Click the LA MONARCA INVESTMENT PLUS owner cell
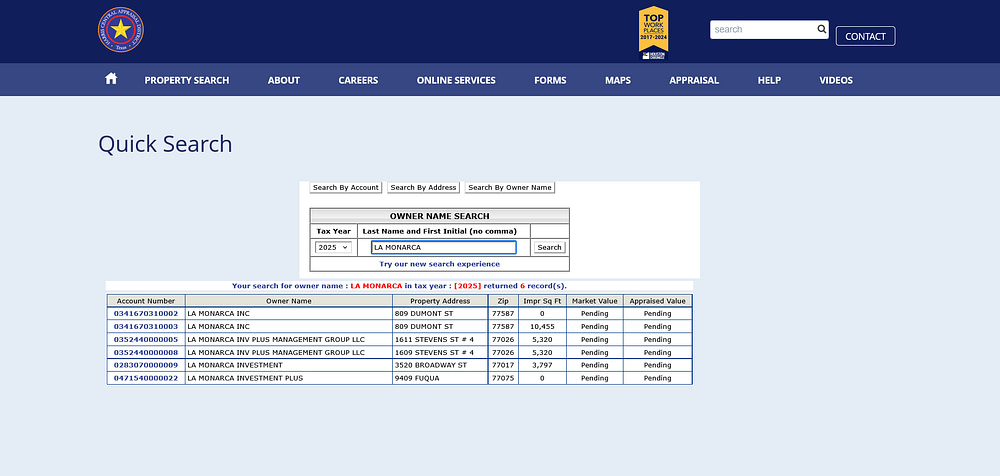This screenshot has height=476, width=1000. pyautogui.click(x=289, y=378)
